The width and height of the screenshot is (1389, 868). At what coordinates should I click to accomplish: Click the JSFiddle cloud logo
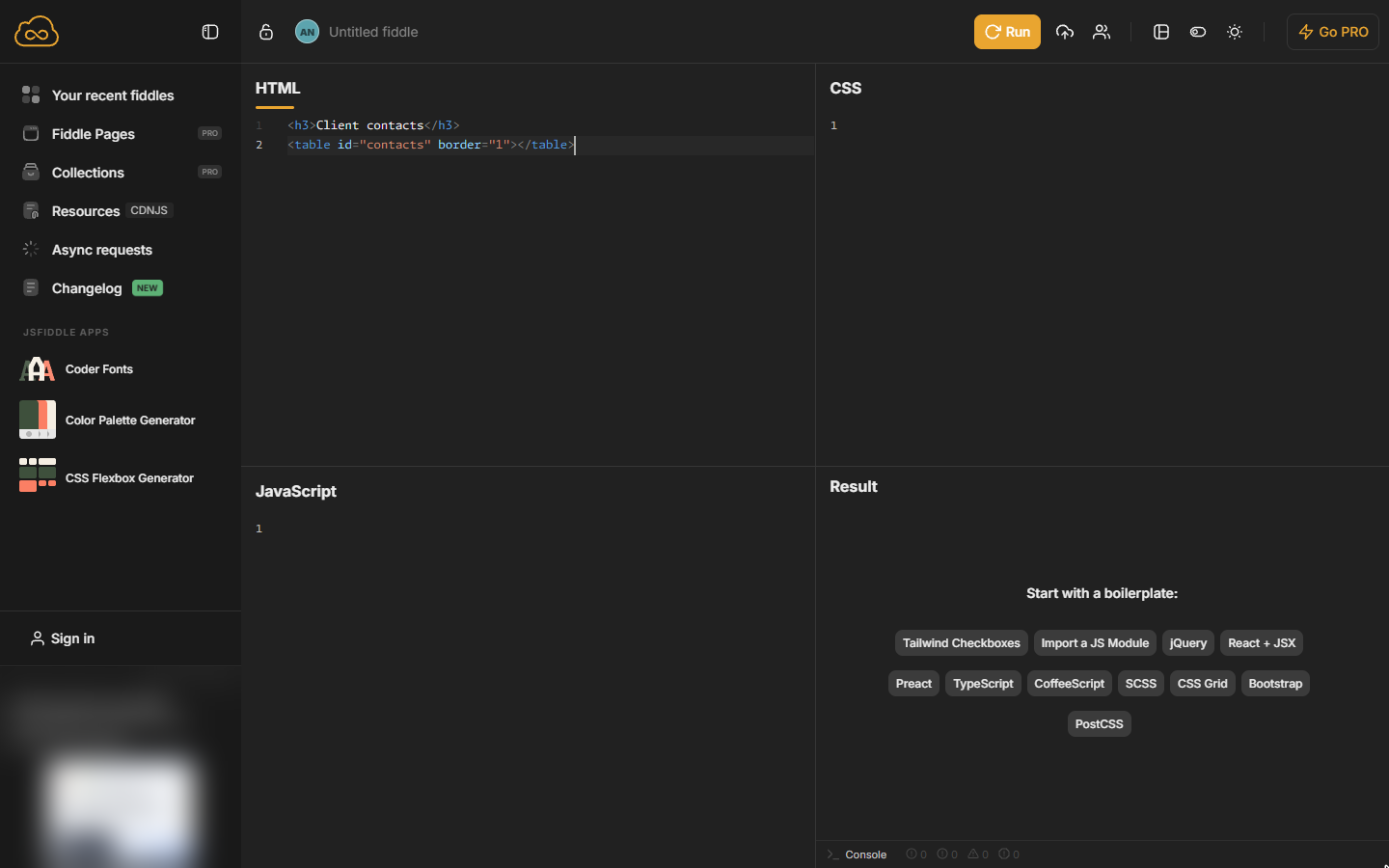tap(37, 32)
